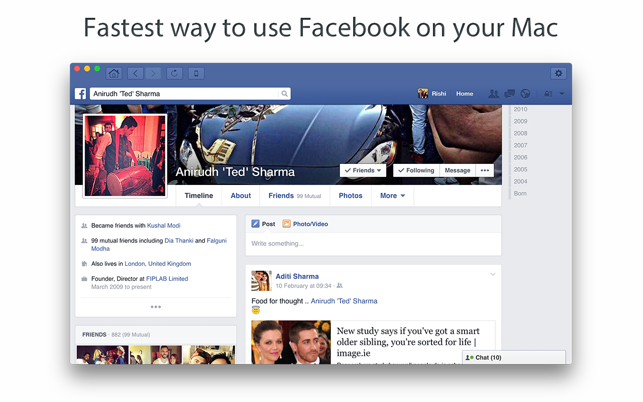Image resolution: width=643 pixels, height=402 pixels.
Task: Expand the More tab dropdown
Action: (392, 196)
